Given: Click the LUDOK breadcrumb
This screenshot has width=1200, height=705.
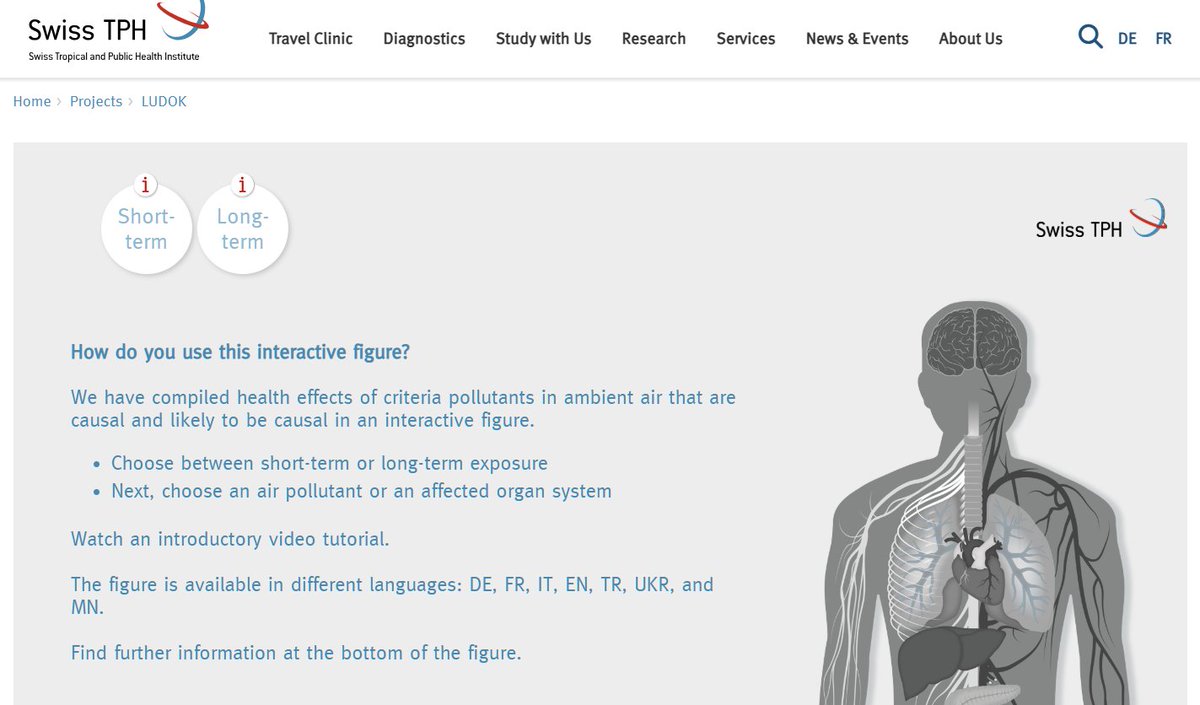Looking at the screenshot, I should tap(164, 101).
